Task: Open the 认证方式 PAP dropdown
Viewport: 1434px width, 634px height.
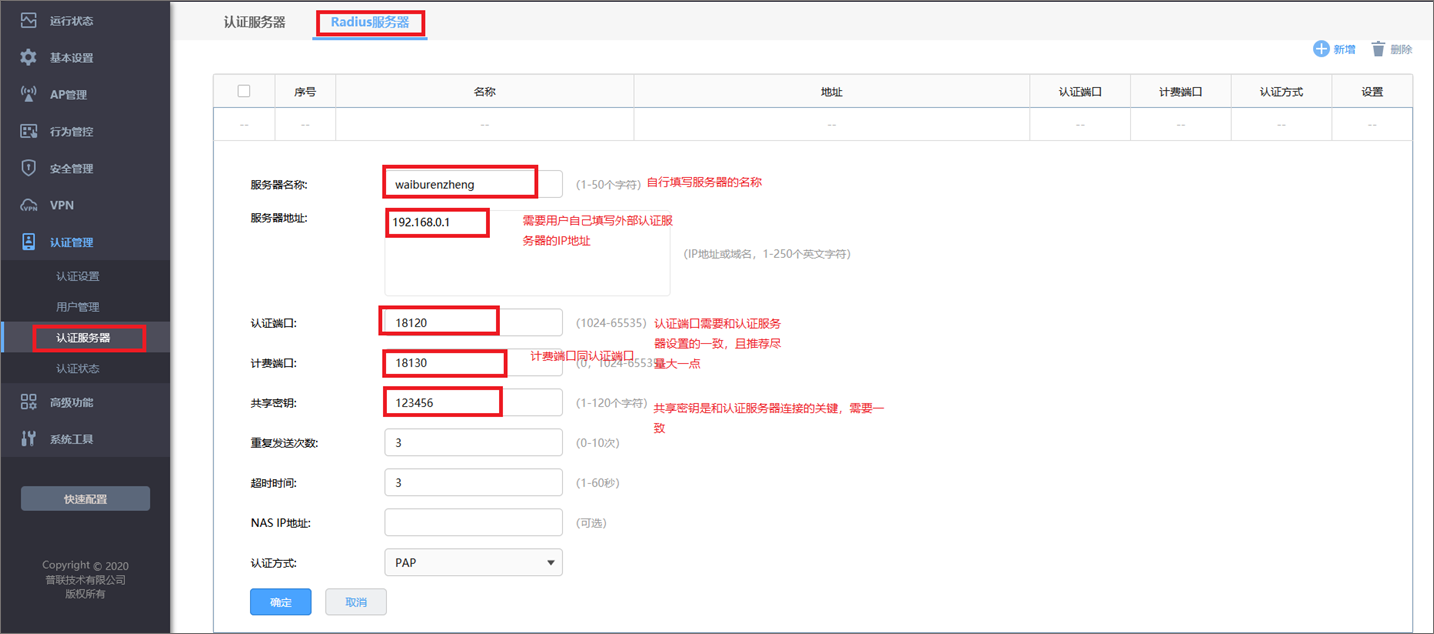Action: [473, 562]
